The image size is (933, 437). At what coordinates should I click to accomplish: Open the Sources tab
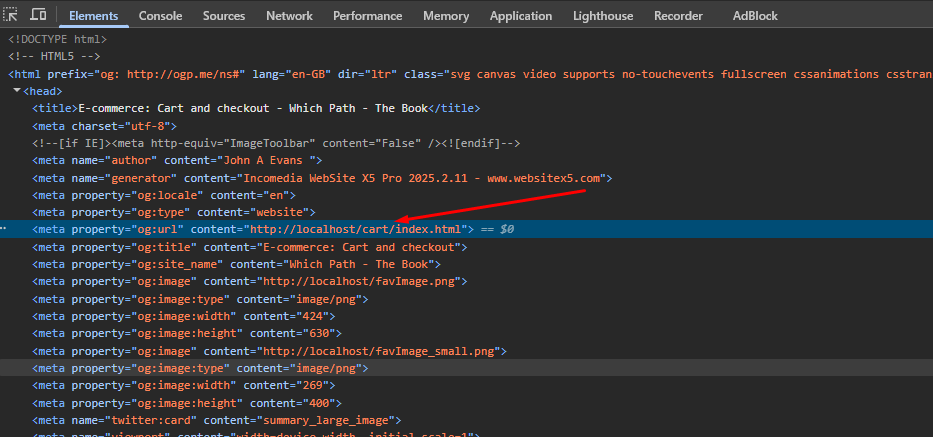point(224,16)
